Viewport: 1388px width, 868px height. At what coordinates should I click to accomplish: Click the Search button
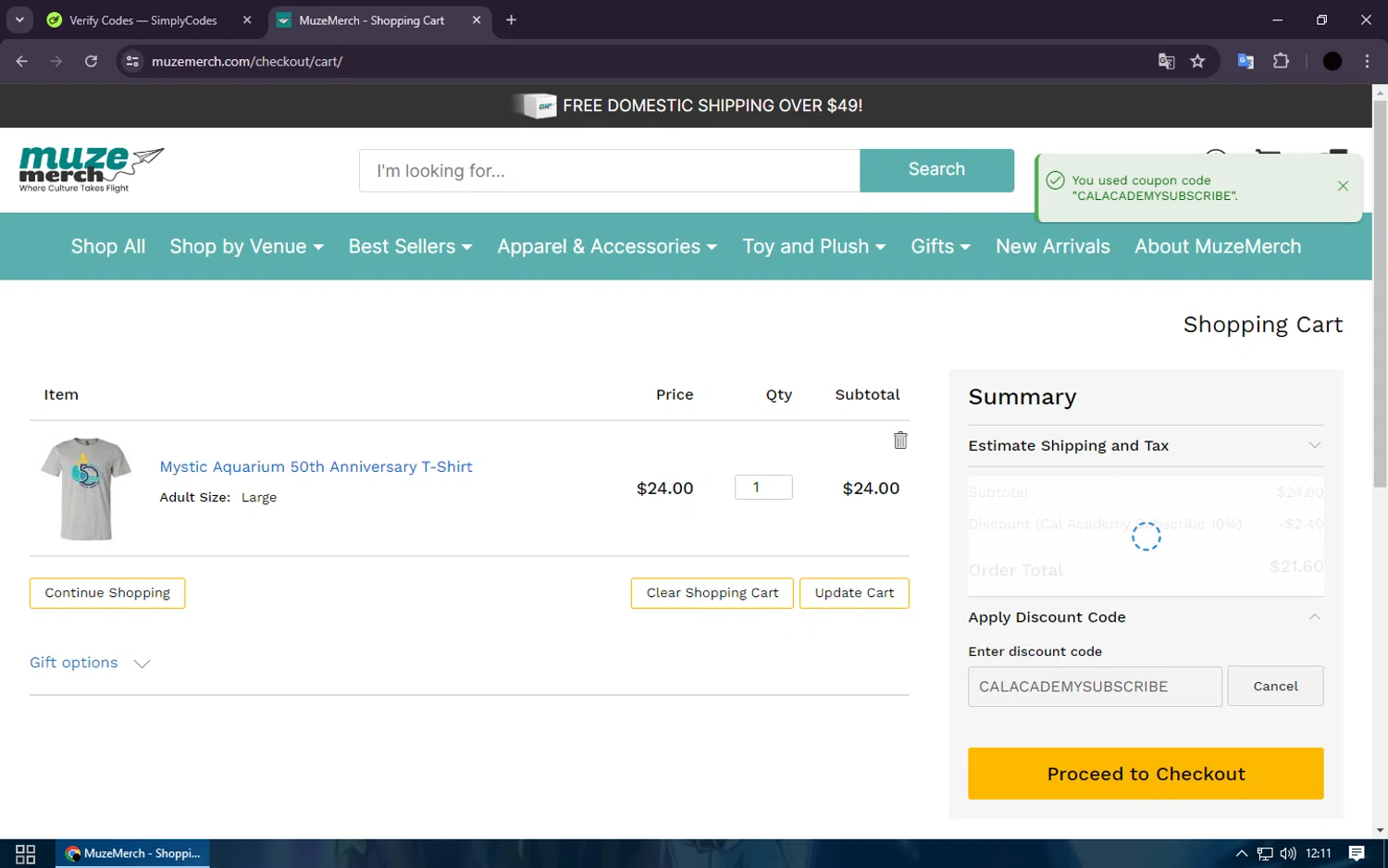click(x=936, y=170)
